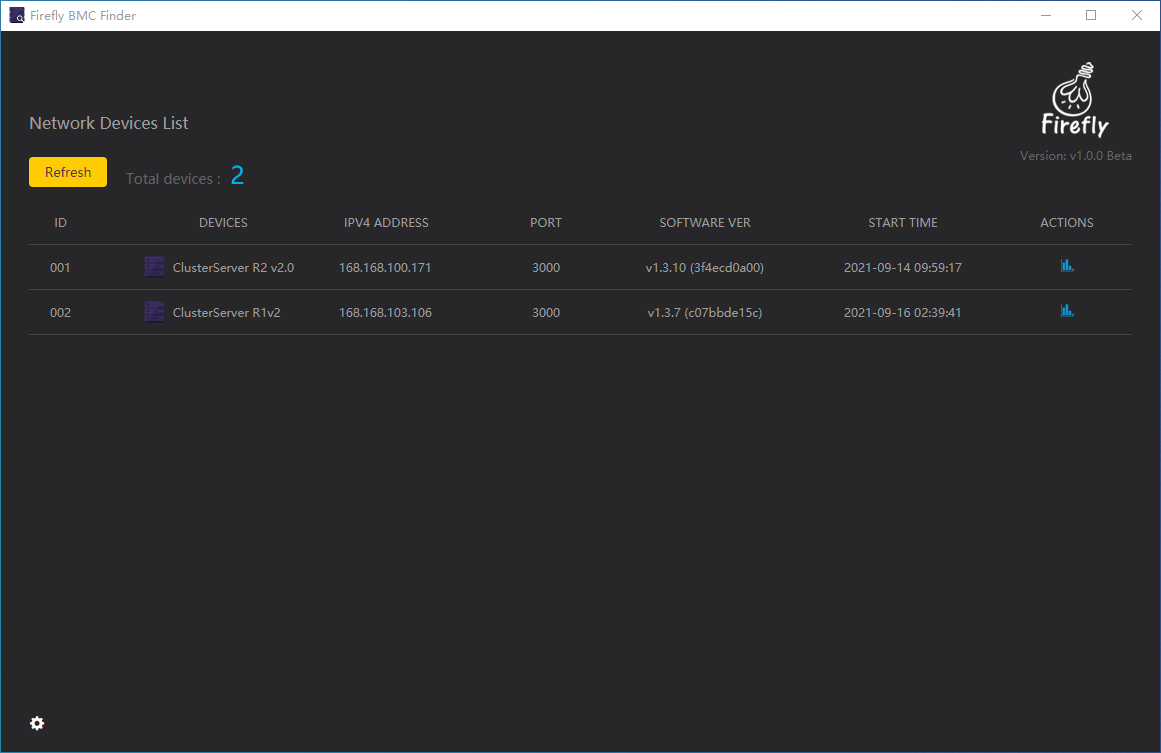Click the server icon beside ClusterServer R2 v2.0
The width and height of the screenshot is (1161, 753).
154,267
